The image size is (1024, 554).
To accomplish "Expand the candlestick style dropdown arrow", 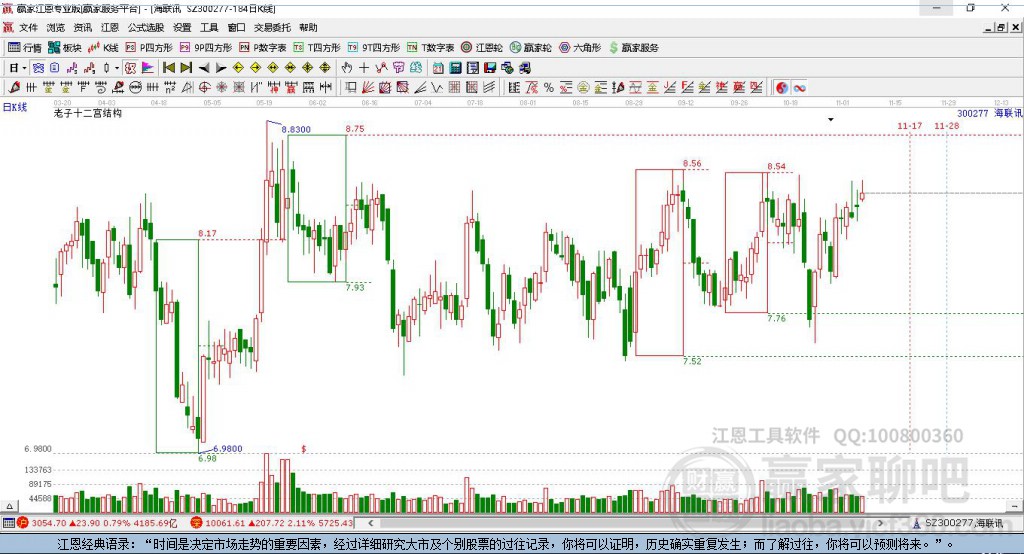I will tap(117, 67).
